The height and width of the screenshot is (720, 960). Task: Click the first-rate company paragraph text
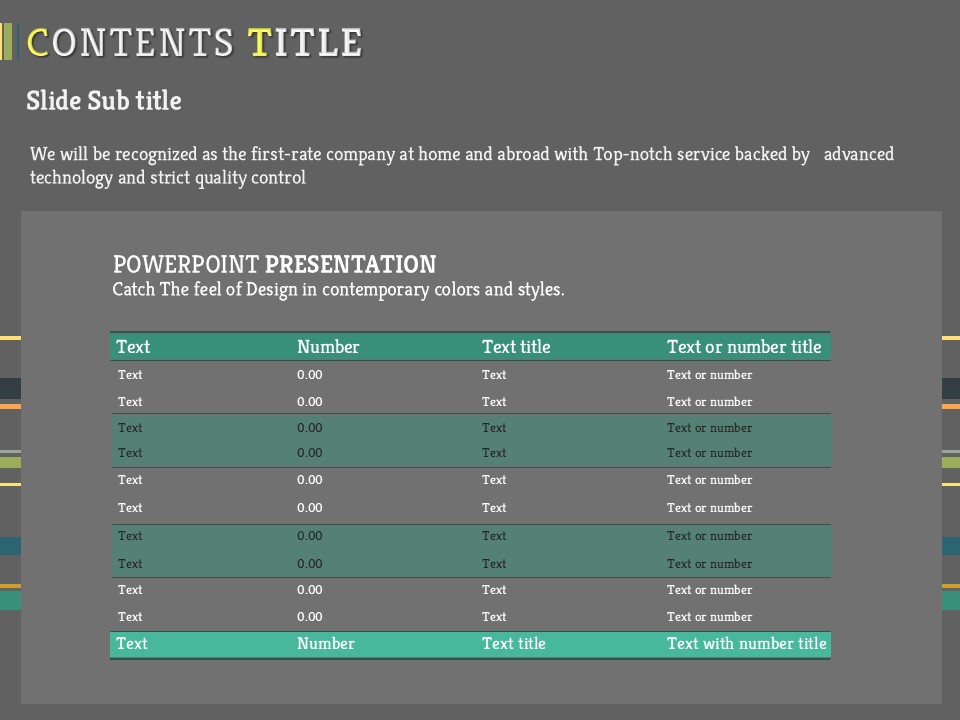point(461,165)
